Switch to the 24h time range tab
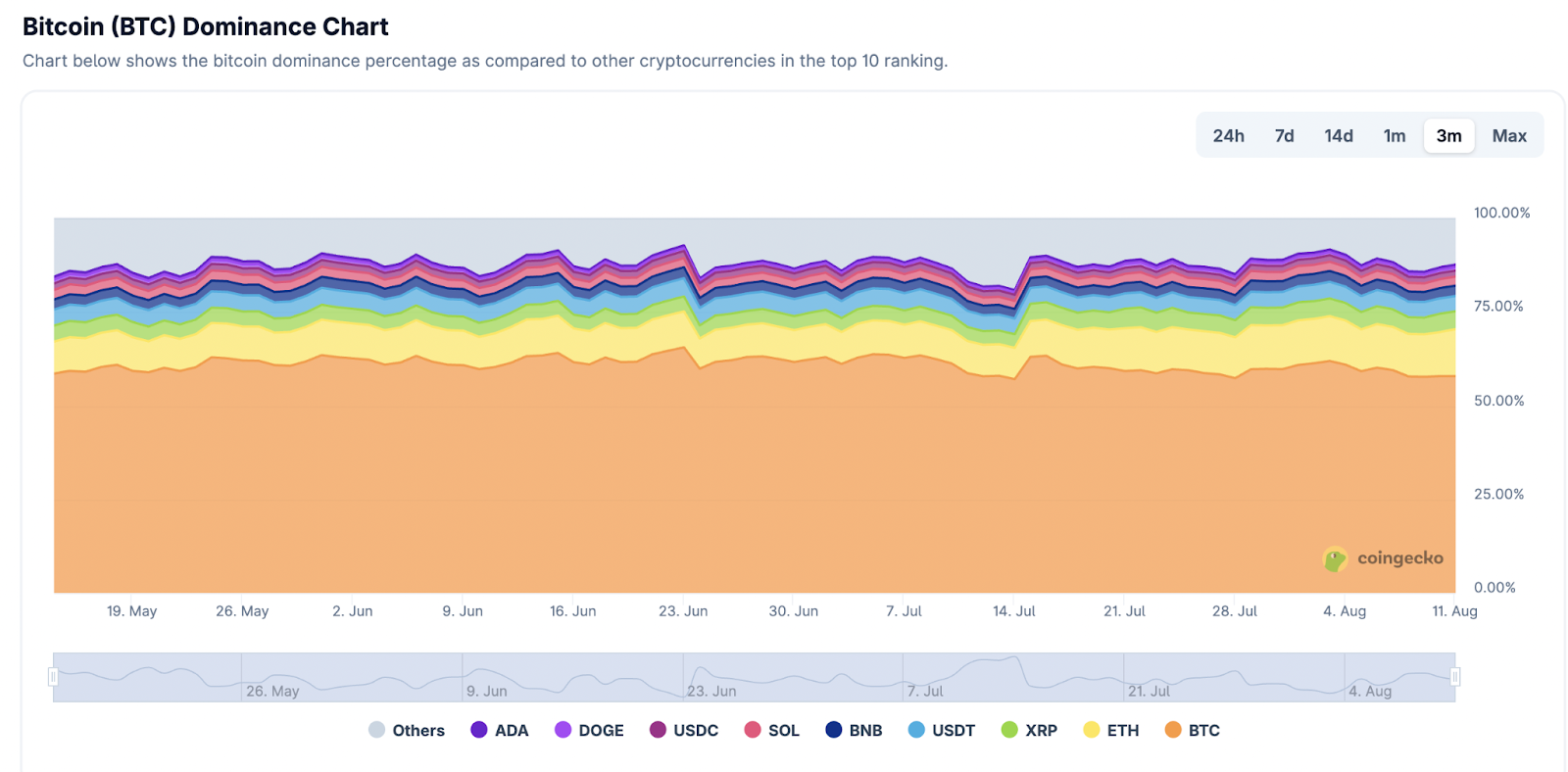This screenshot has width=1568, height=772. [1228, 135]
